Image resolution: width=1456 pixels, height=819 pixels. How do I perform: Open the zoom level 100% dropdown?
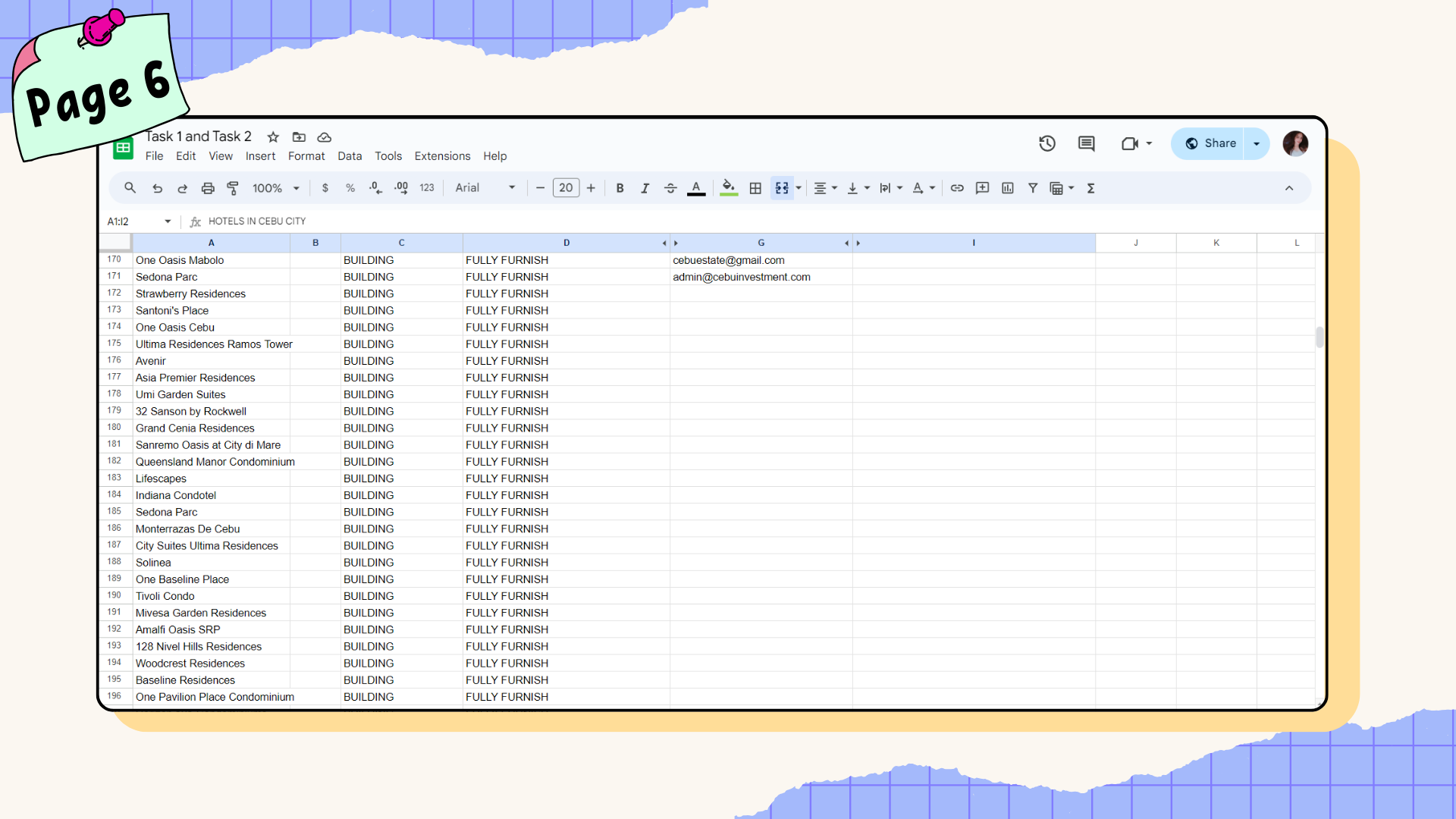pos(276,188)
